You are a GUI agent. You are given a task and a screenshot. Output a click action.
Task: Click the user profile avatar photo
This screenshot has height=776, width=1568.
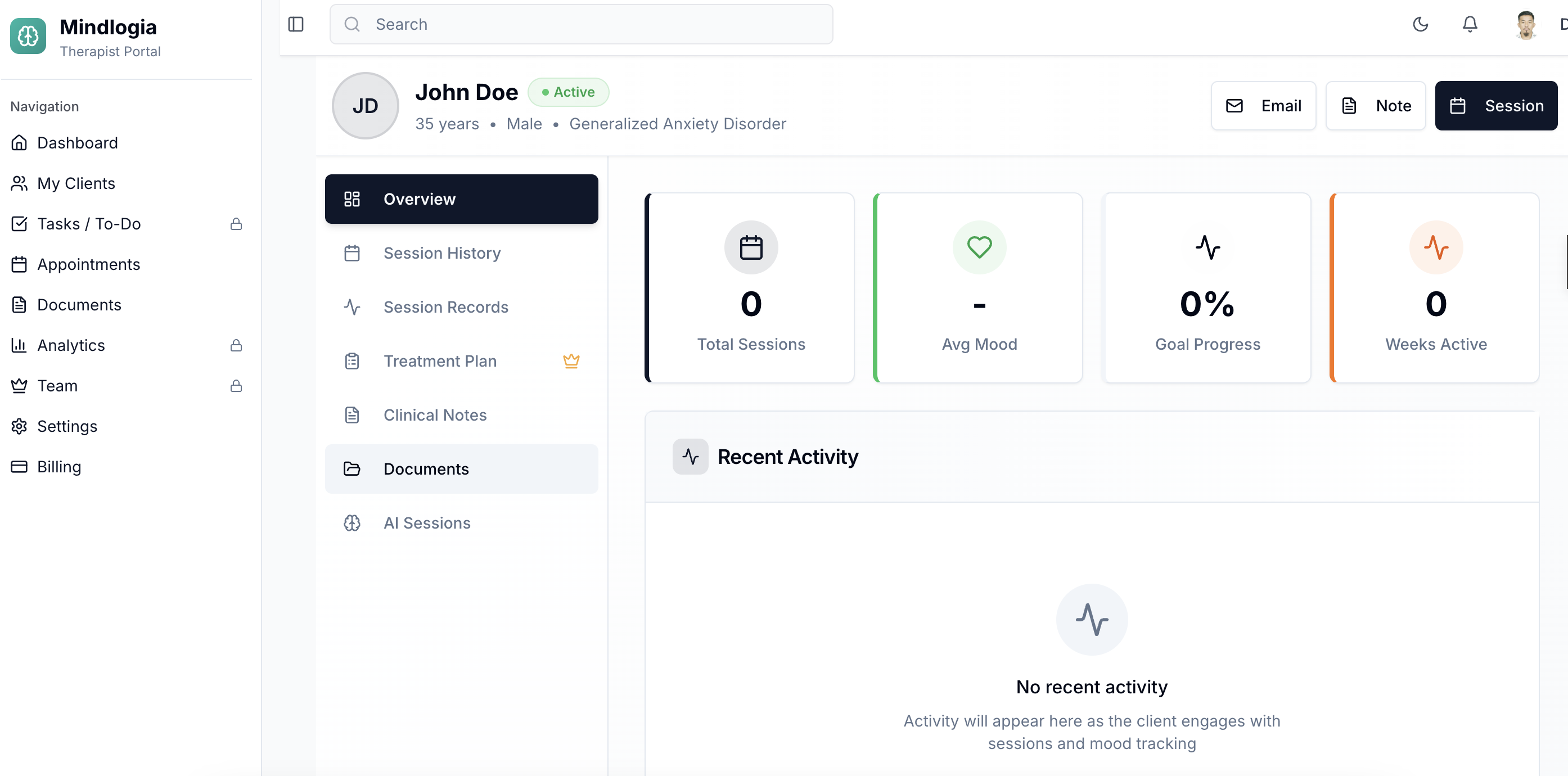pos(1525,25)
